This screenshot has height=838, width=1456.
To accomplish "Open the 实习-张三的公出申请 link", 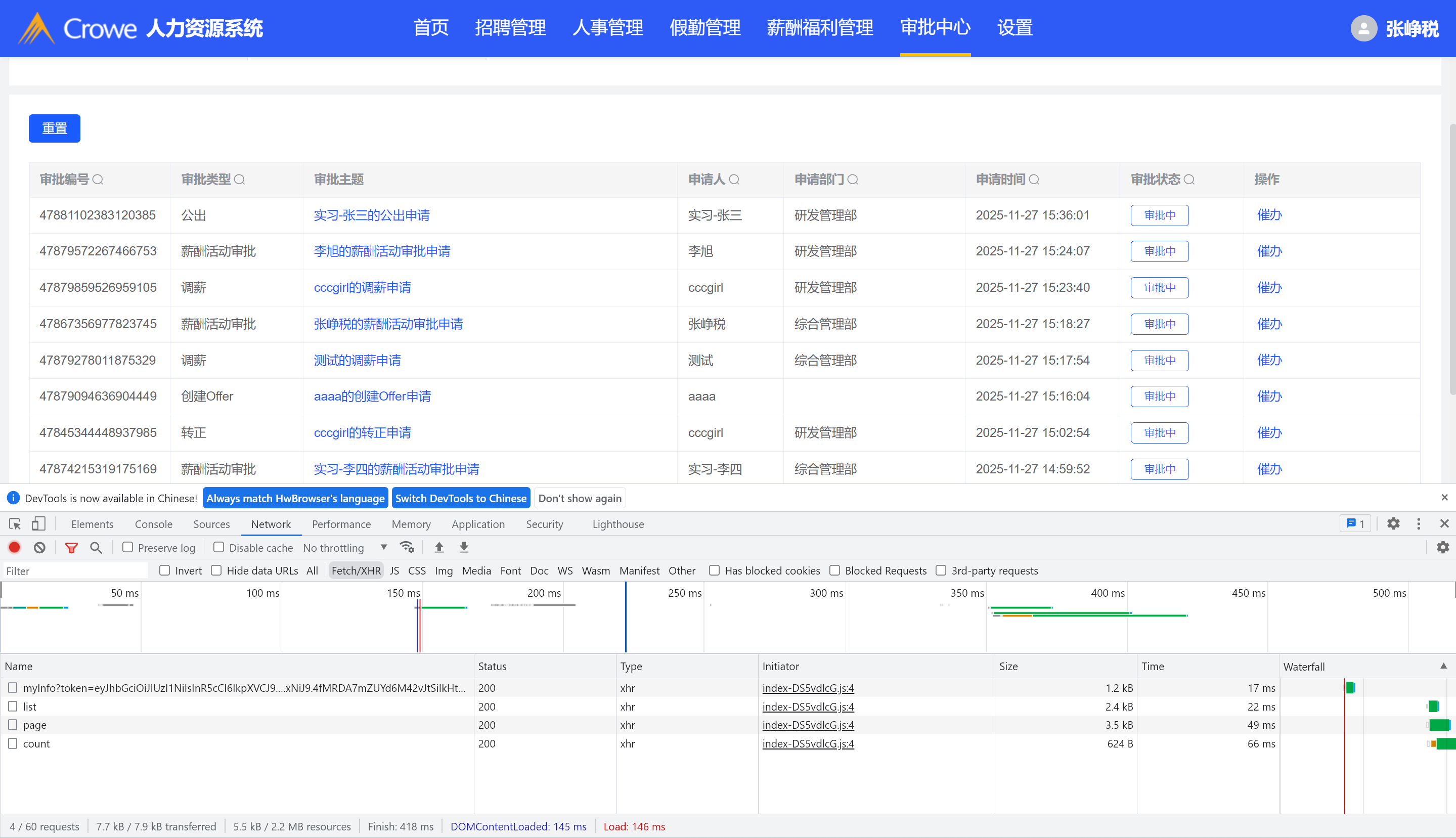I will click(x=372, y=215).
